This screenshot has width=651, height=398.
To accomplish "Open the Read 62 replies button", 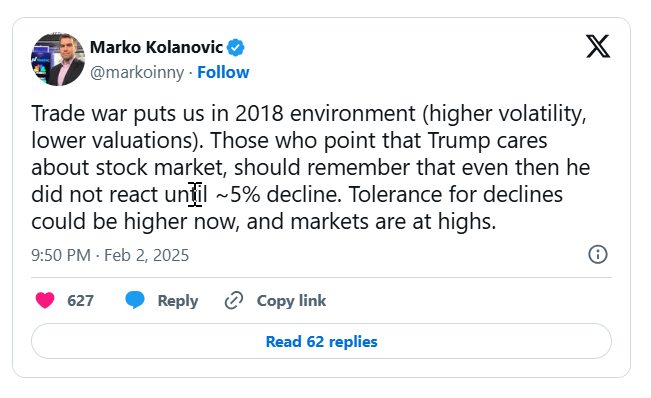I will (x=321, y=341).
